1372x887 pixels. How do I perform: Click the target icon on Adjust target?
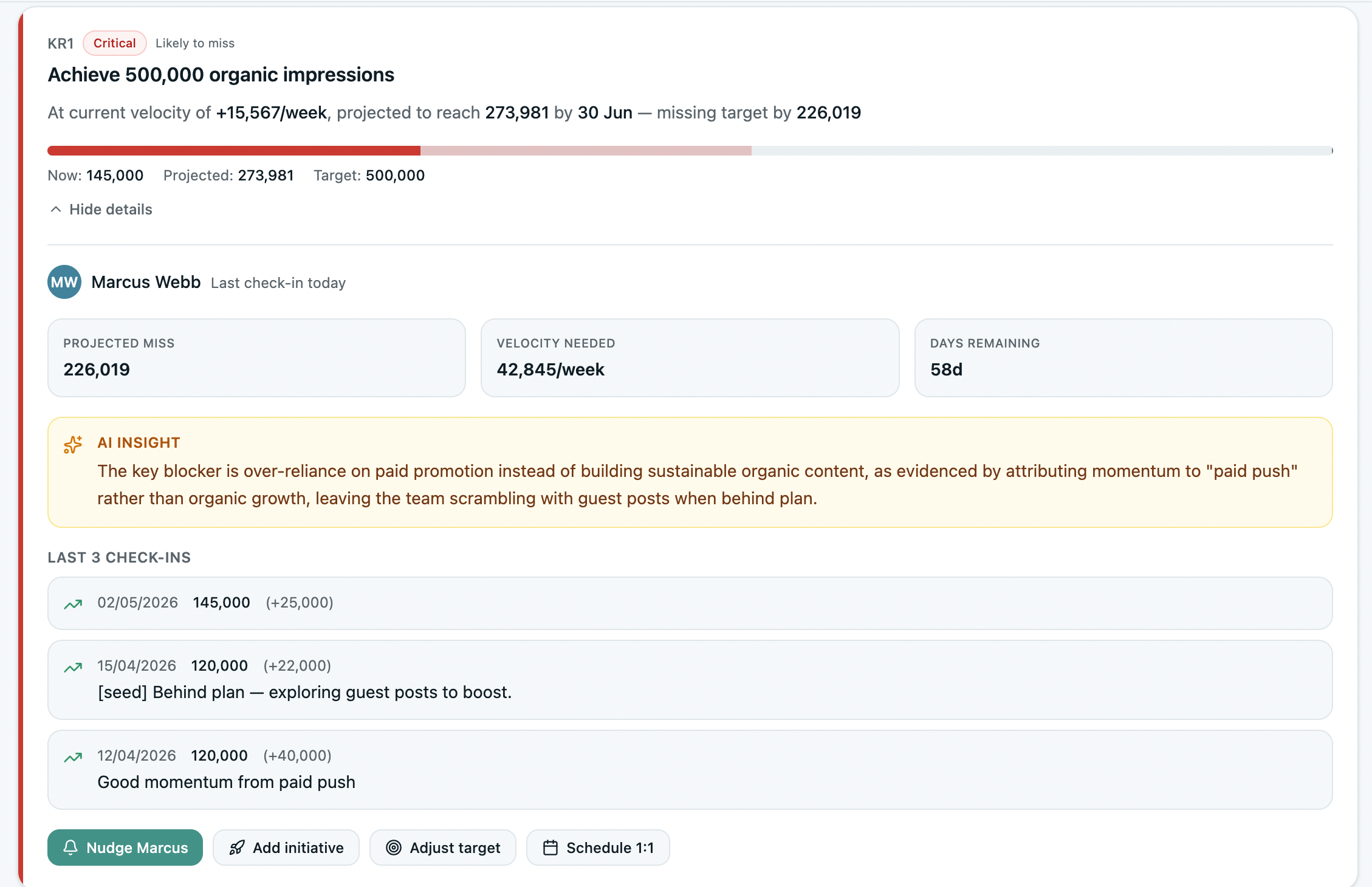[x=394, y=848]
